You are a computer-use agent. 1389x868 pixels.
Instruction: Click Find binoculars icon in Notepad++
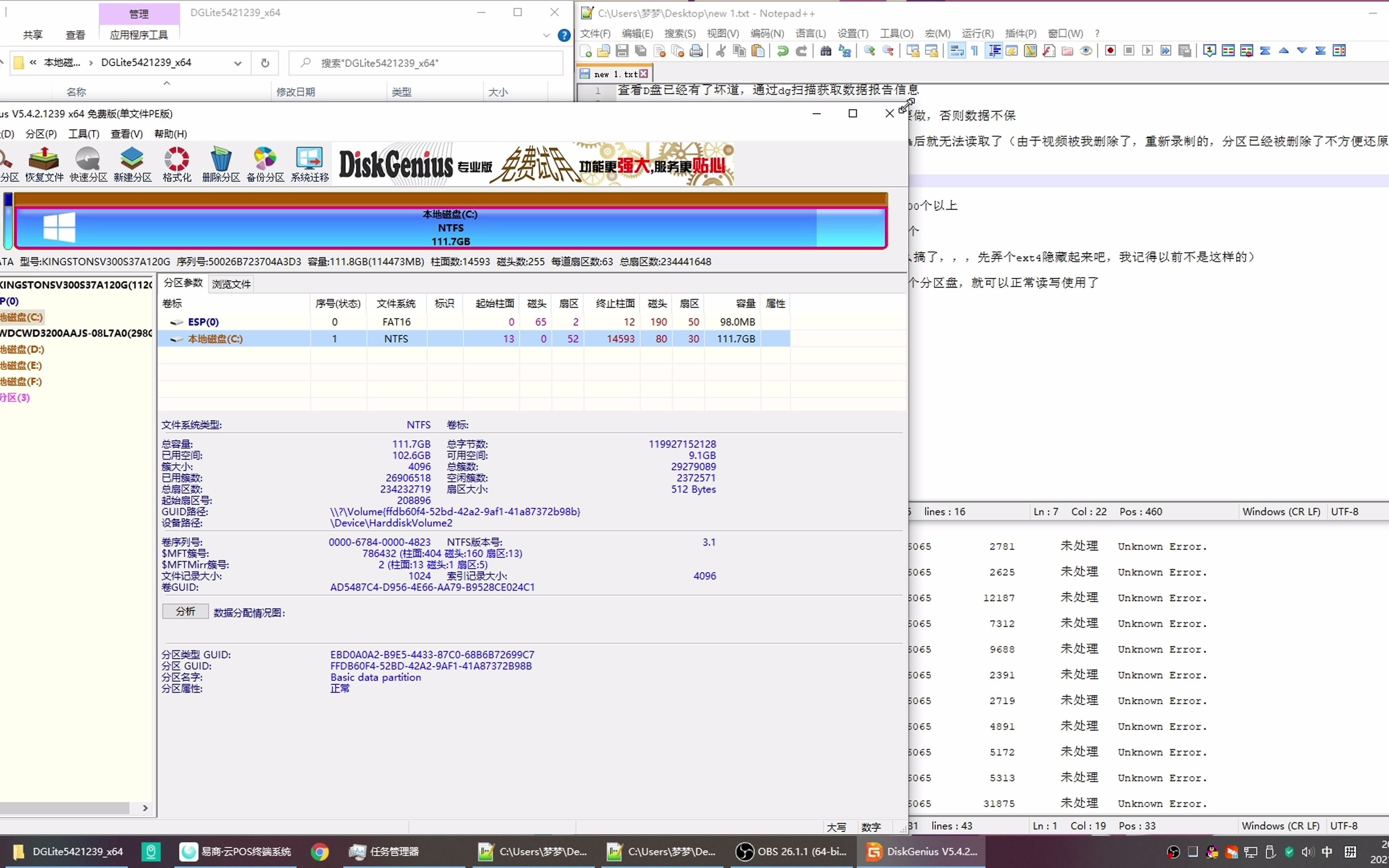coord(826,51)
